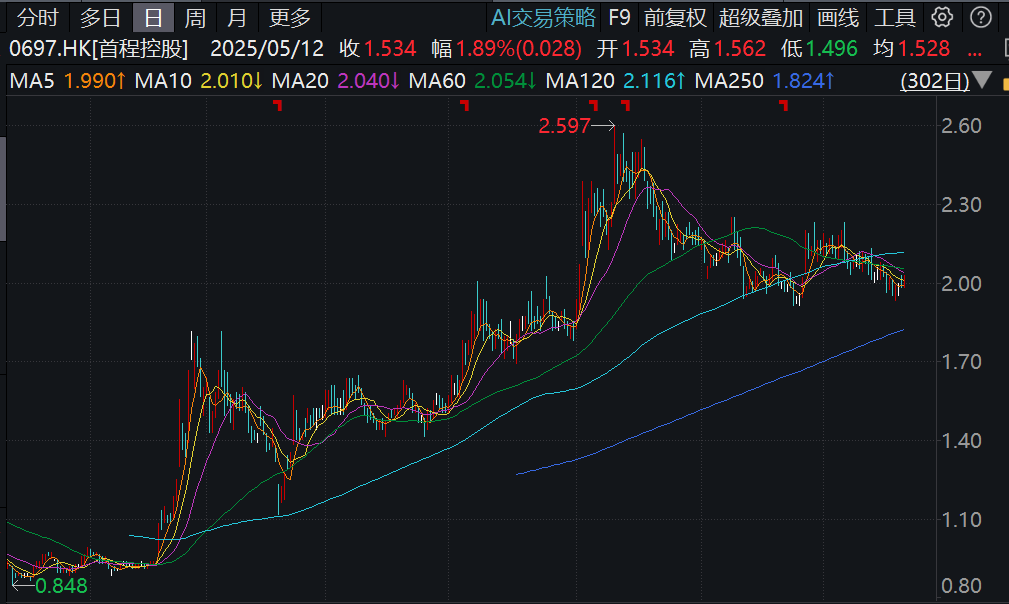Click the MA120 2.116 indicator label
1009x604 pixels.
(616, 81)
